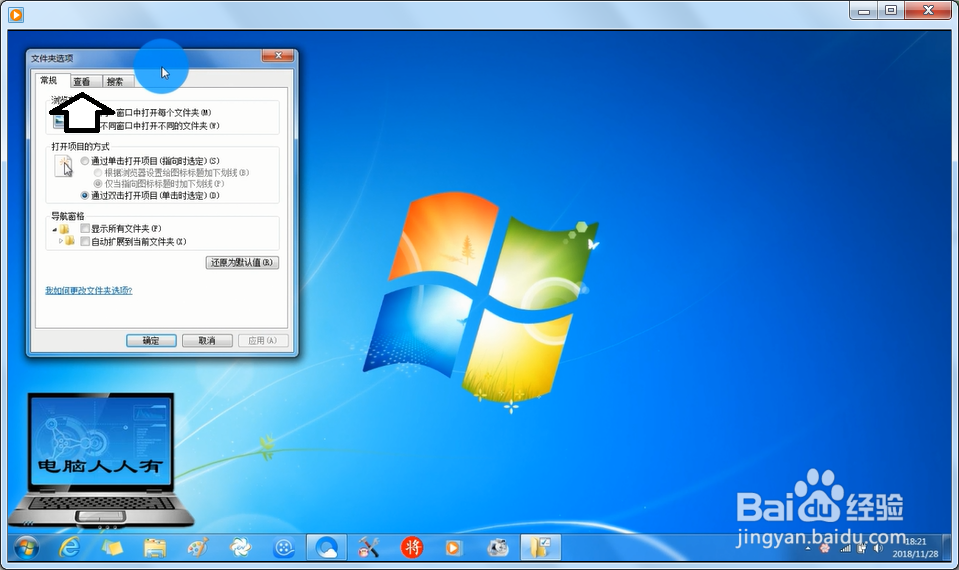Open the film reel app on the taskbar

284,547
